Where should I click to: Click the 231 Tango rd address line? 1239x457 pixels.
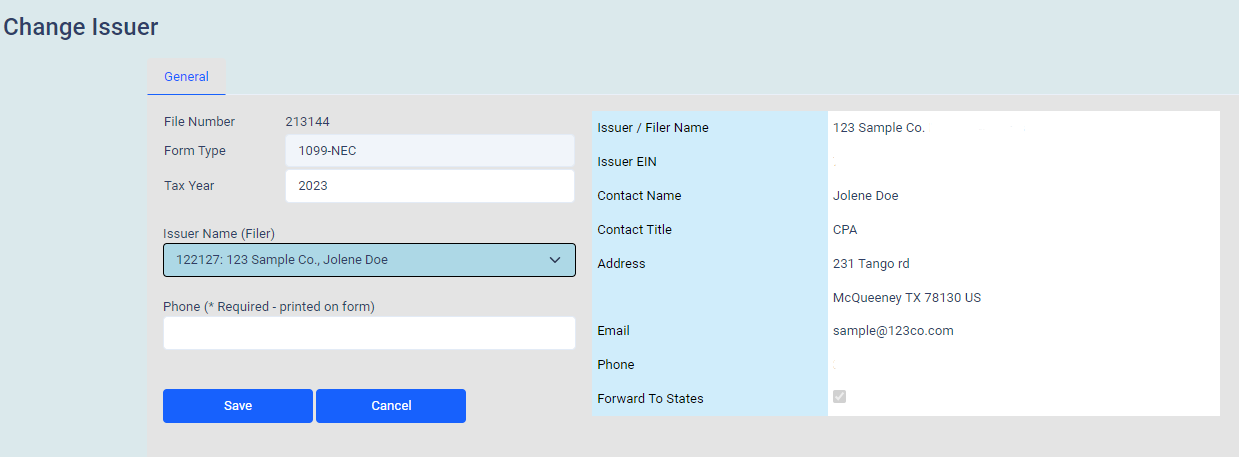click(x=871, y=264)
